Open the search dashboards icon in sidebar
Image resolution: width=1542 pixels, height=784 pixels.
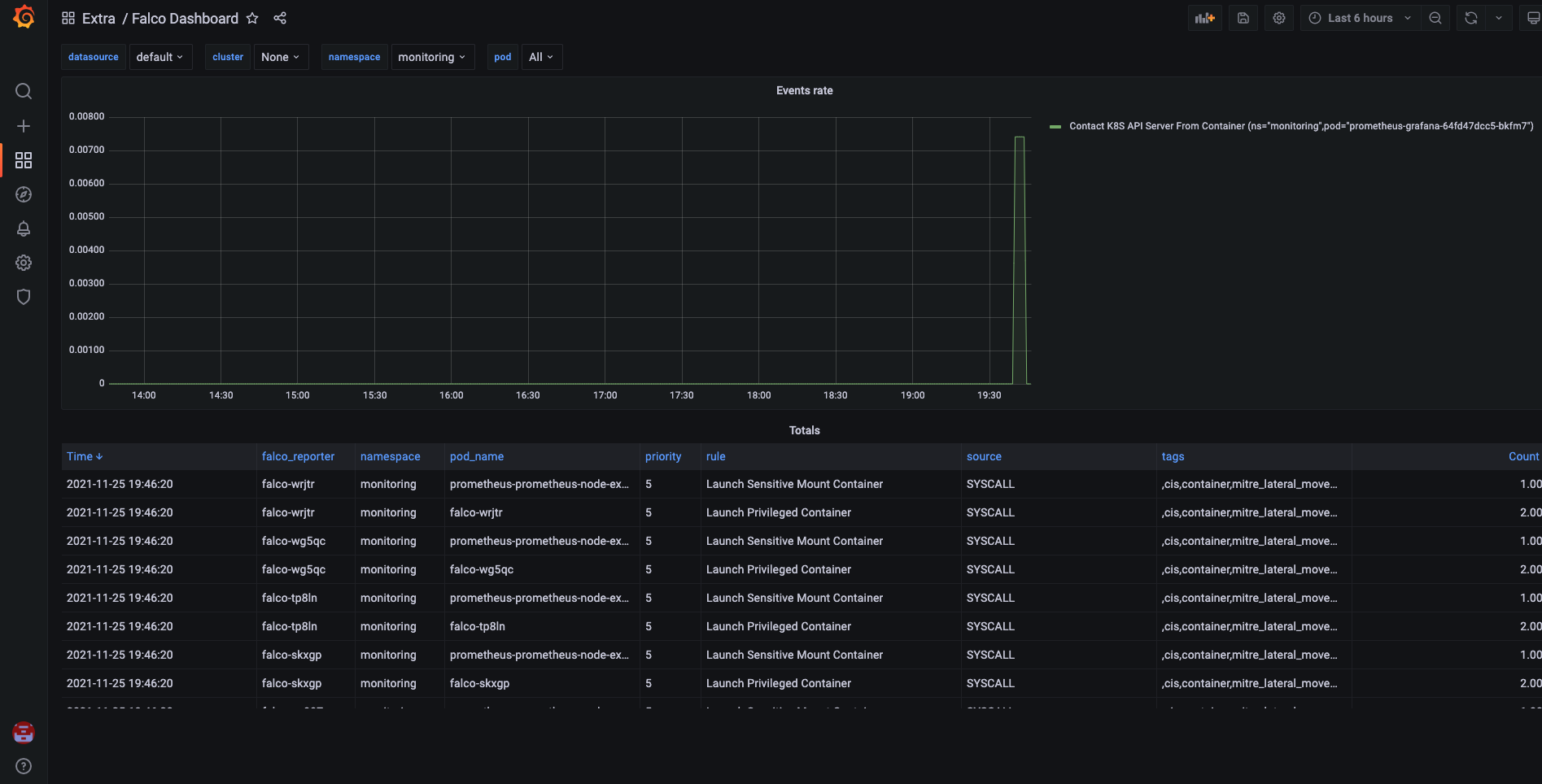pyautogui.click(x=24, y=91)
